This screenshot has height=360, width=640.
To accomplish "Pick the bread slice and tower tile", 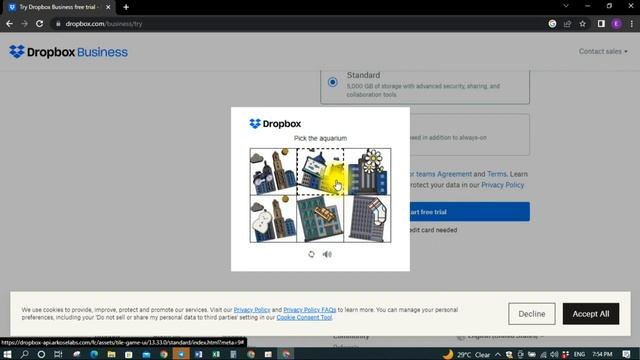I will click(273, 219).
